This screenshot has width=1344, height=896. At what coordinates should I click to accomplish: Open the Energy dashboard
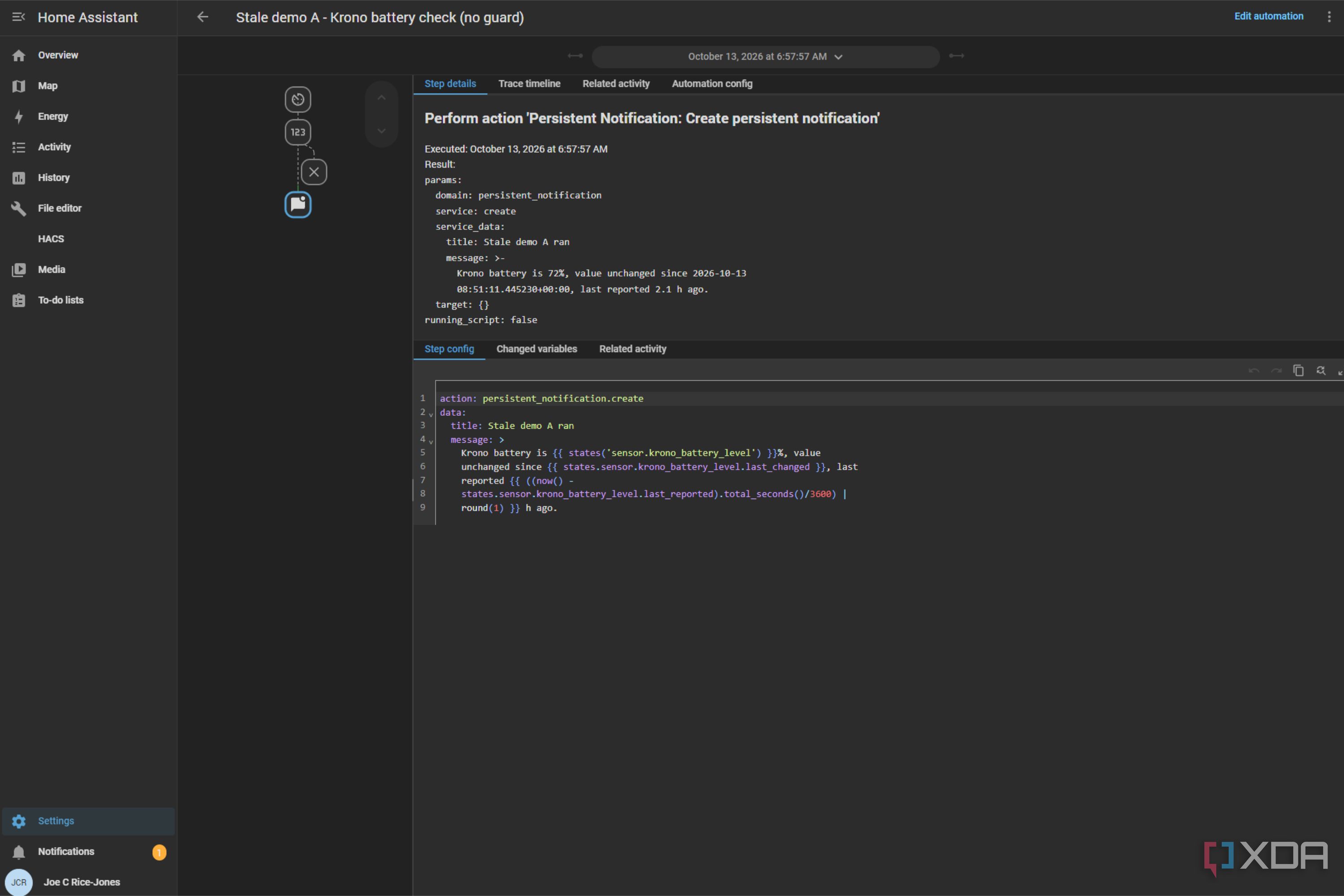(x=88, y=116)
